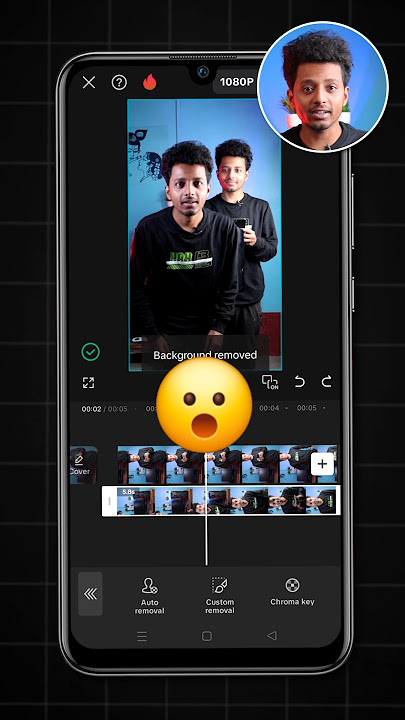This screenshot has height=720, width=405.
Task: Edit the Cover thumbnail
Action: click(84, 465)
